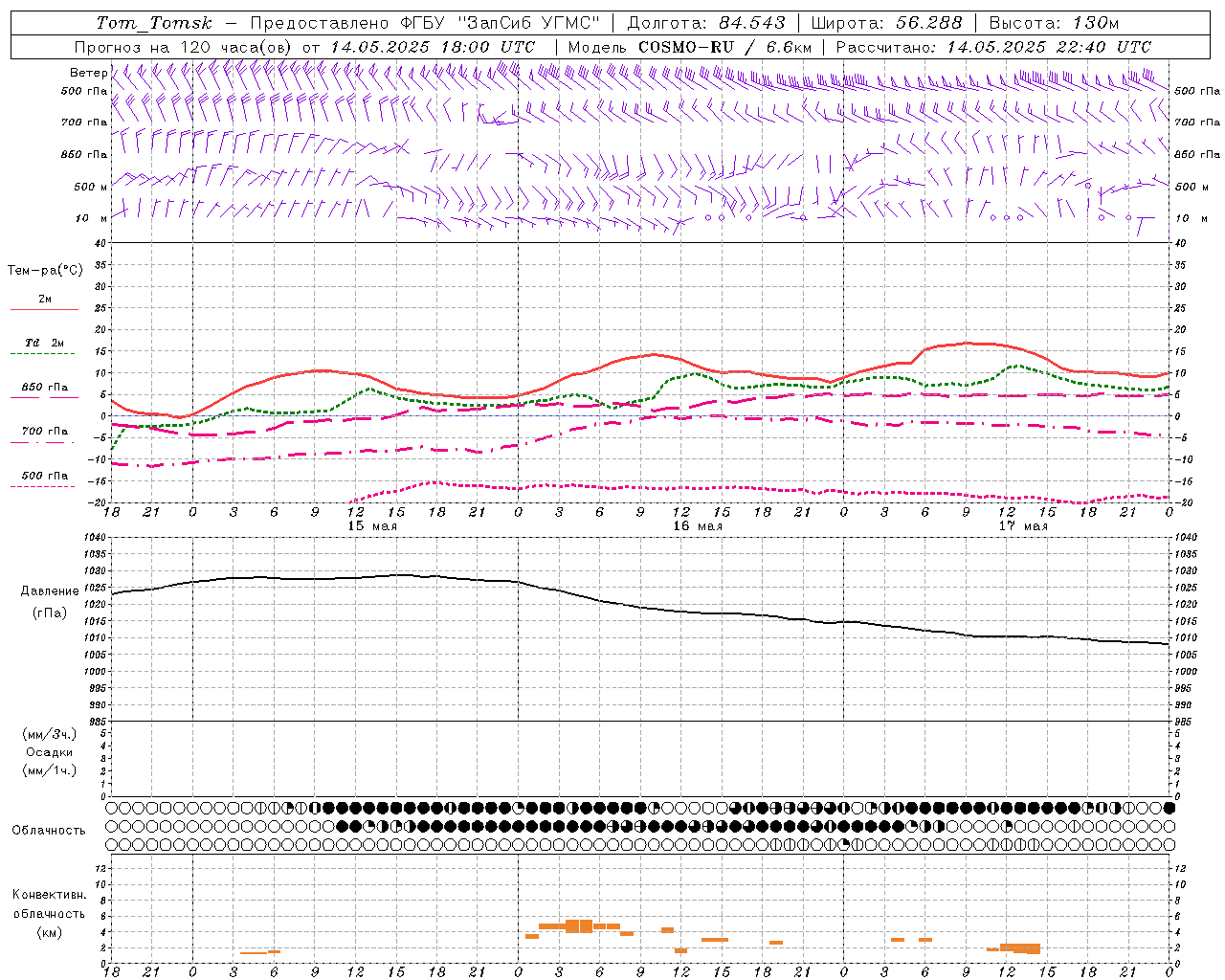
Task: Click the 15 мая date label
Action: 372,526
